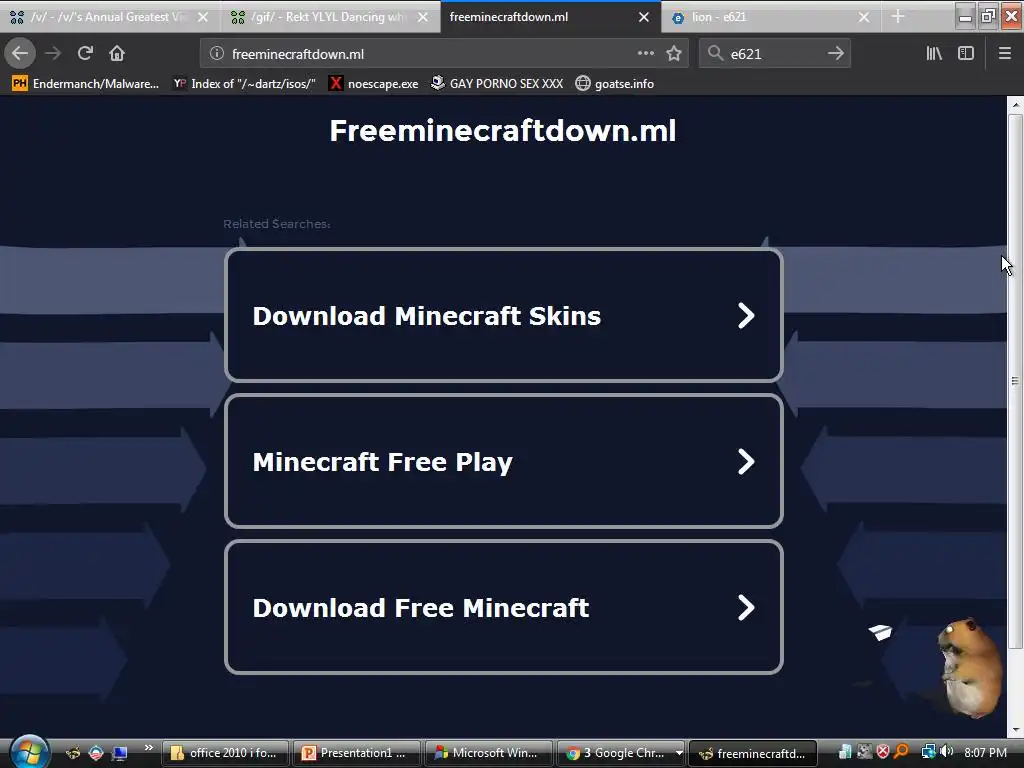
Task: Open the browser home page
Action: point(117,54)
